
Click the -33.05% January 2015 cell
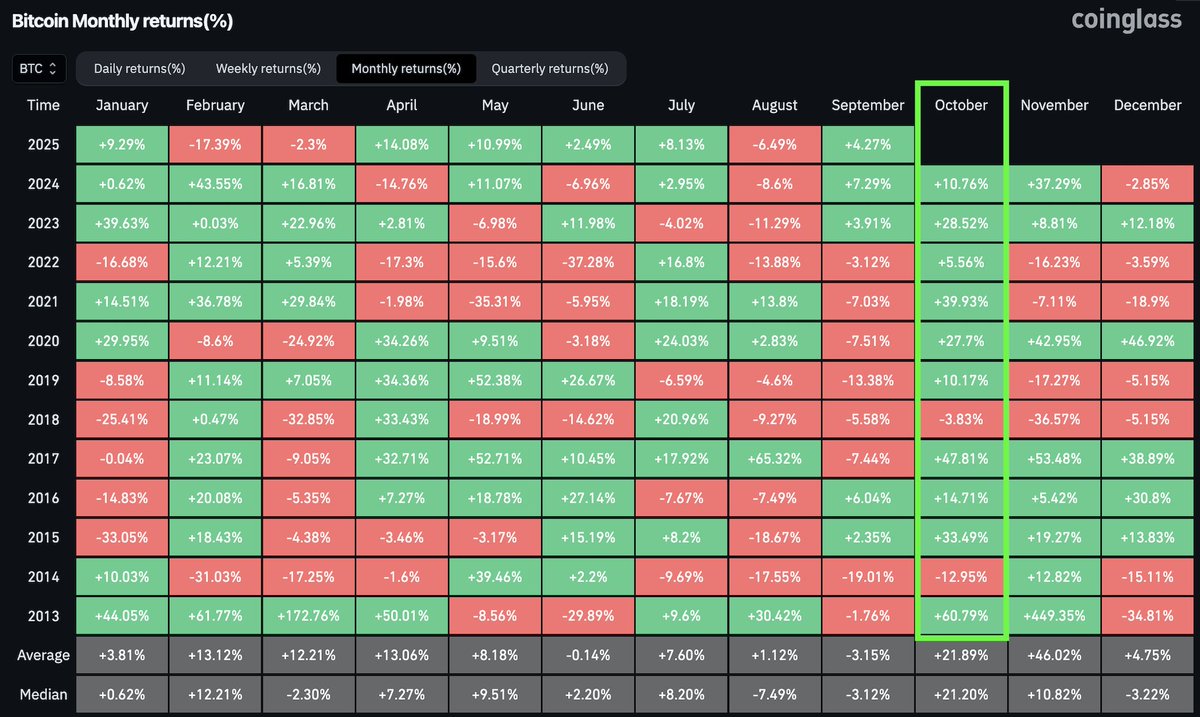(x=122, y=537)
